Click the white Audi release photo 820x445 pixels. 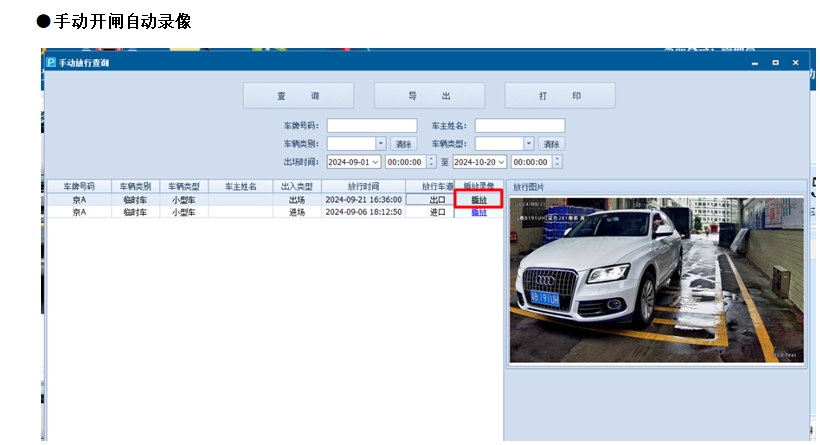(x=656, y=279)
